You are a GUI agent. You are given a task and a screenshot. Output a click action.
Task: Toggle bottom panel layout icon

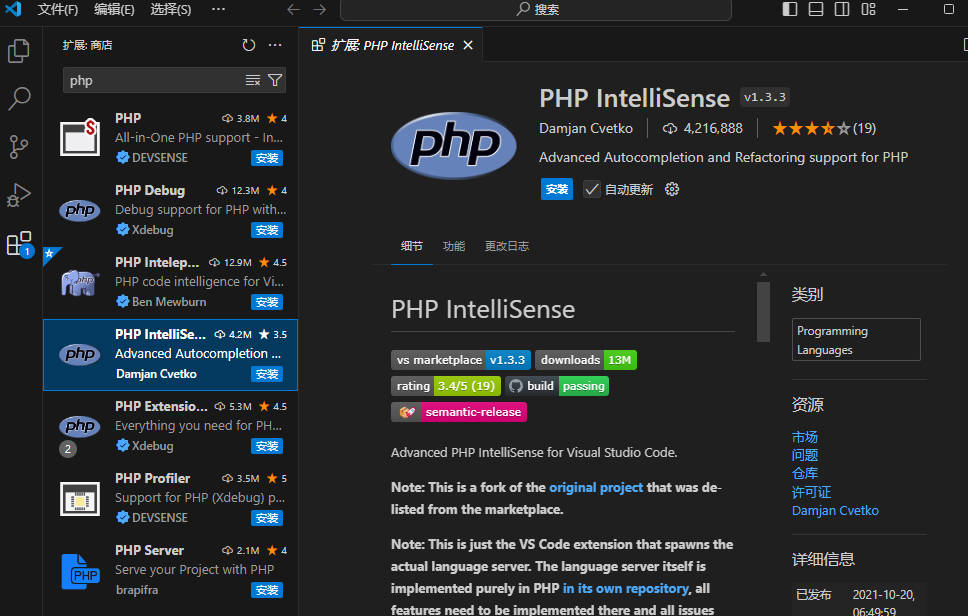pyautogui.click(x=816, y=9)
